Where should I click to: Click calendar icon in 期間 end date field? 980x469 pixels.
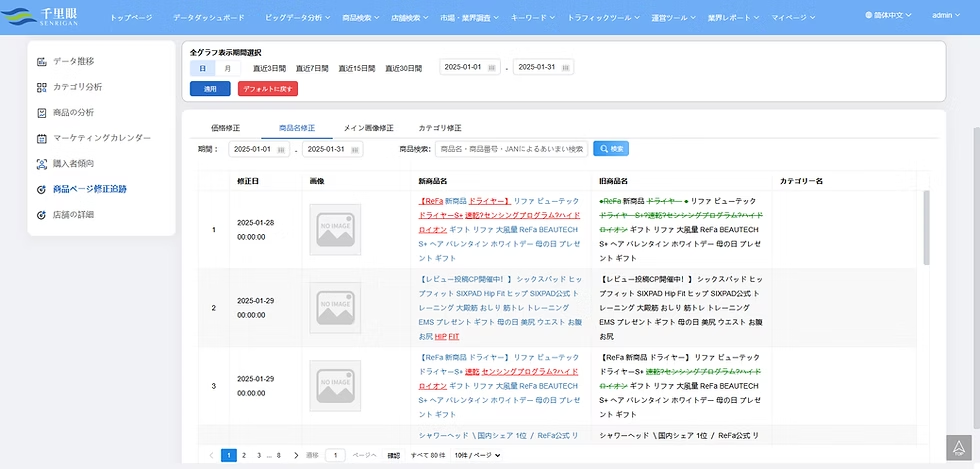click(354, 149)
